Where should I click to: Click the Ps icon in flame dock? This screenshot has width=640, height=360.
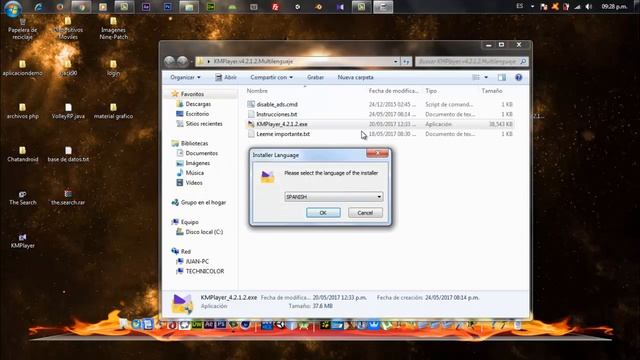pyautogui.click(x=221, y=324)
